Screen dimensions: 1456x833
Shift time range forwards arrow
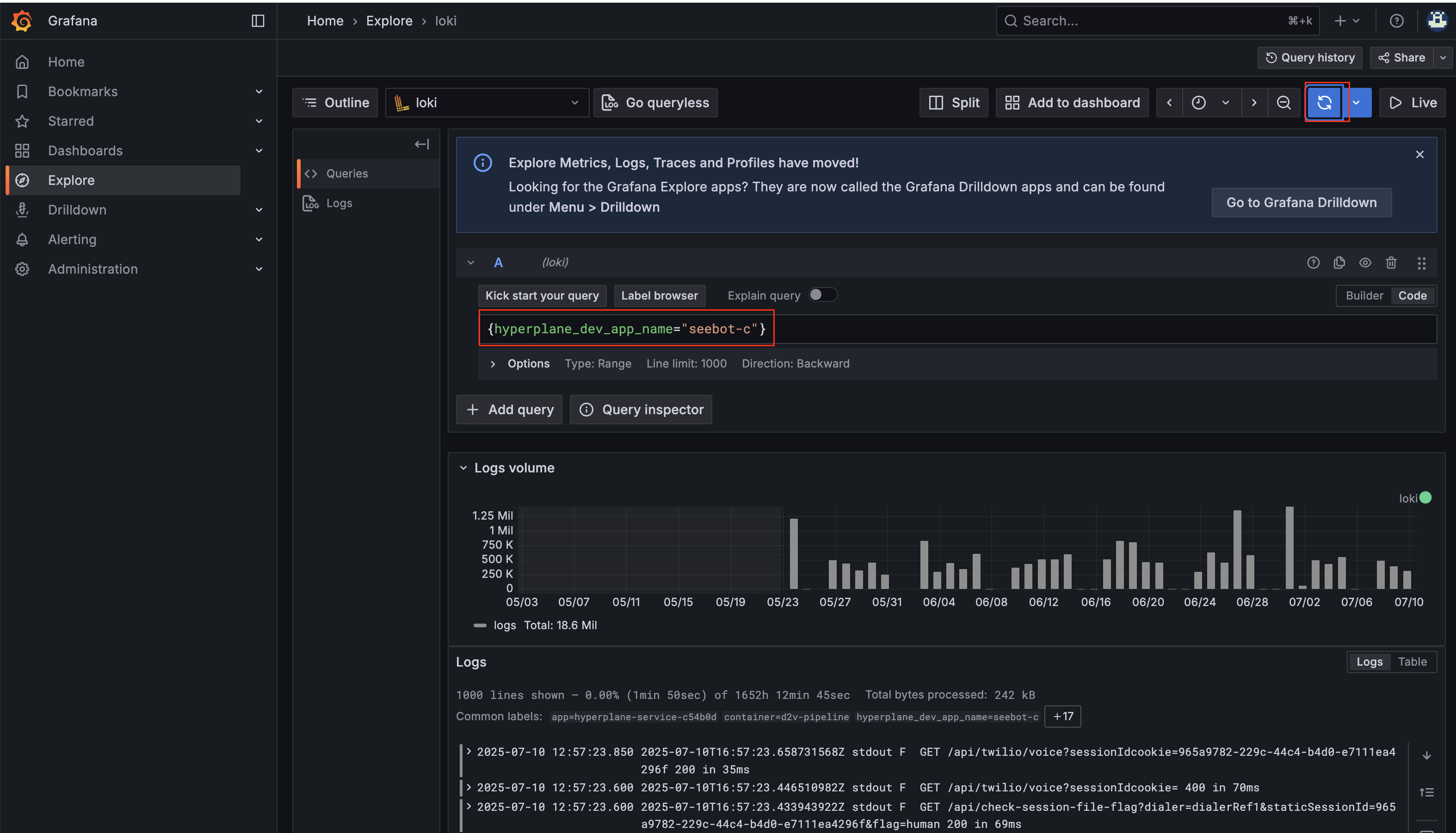click(1254, 103)
